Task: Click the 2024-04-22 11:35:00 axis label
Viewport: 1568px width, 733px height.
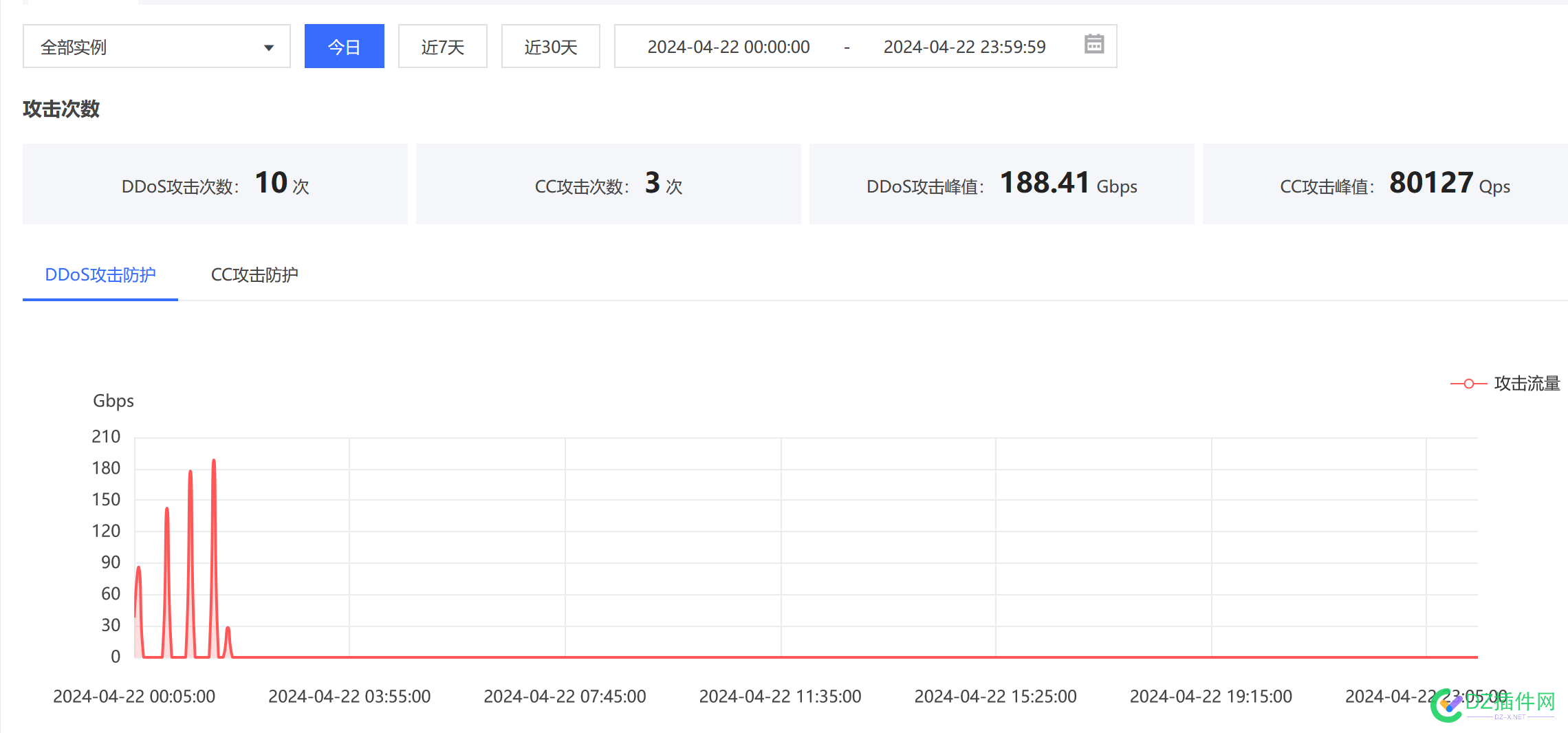Action: (x=781, y=697)
